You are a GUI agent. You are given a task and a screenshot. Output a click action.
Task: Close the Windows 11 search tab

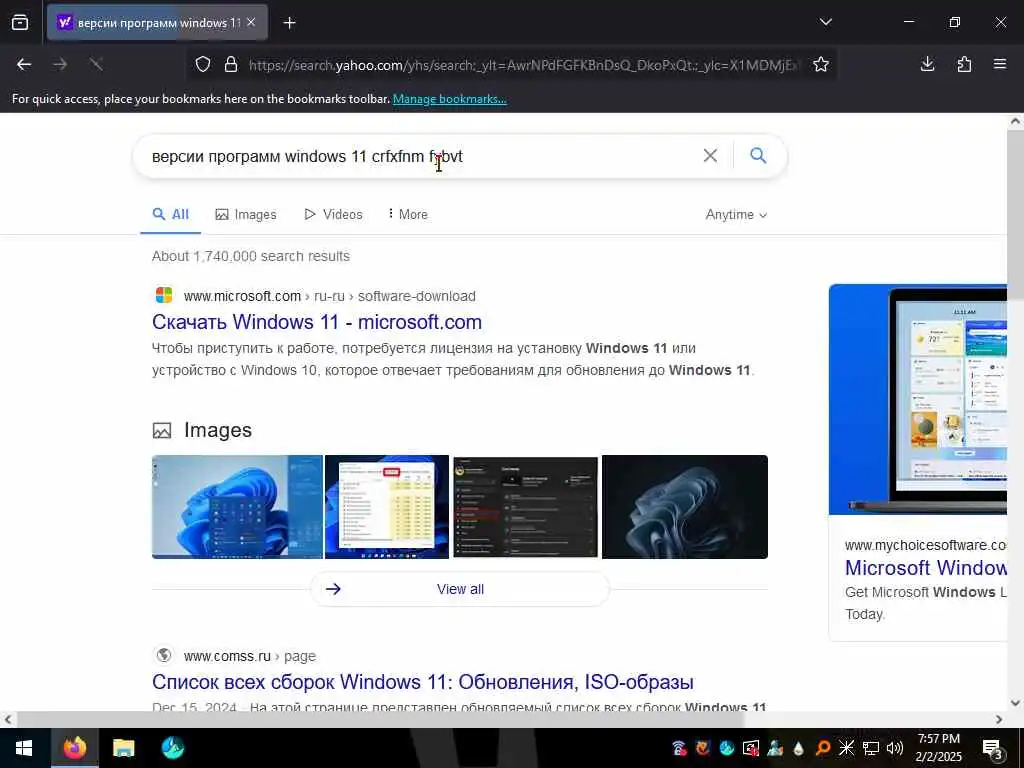pyautogui.click(x=251, y=22)
